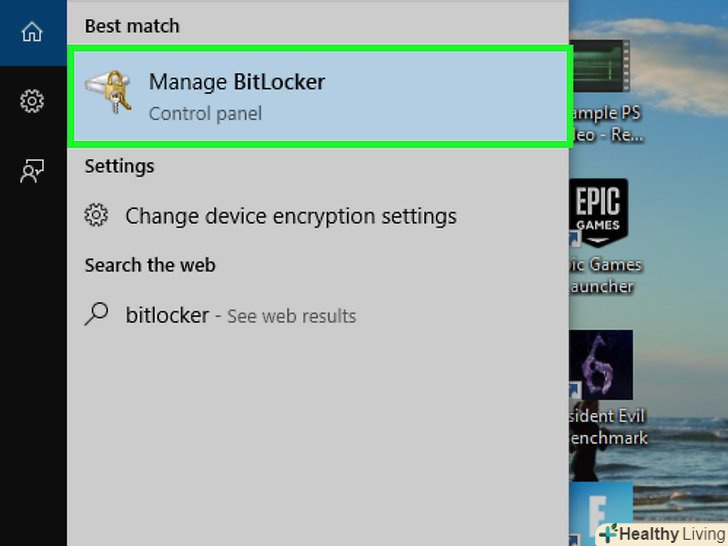This screenshot has height=546, width=728.
Task: Choose the bitlocker web search suggestion
Action: [167, 316]
